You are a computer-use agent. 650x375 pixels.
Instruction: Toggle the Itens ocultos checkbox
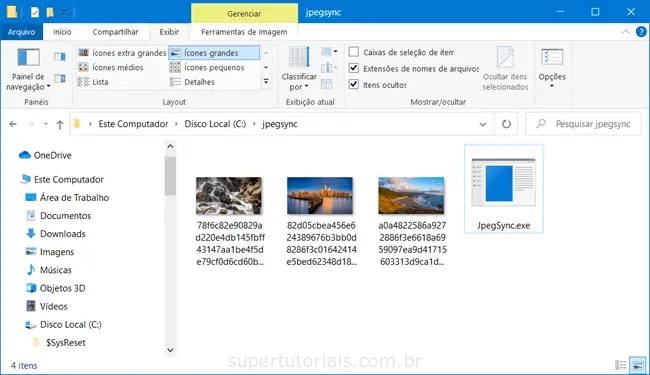point(354,85)
